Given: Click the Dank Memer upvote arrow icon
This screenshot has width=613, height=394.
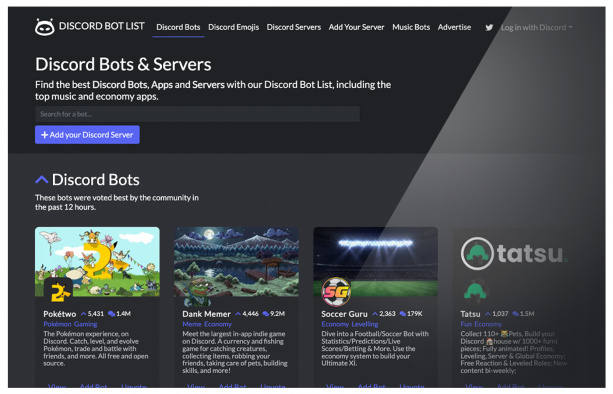Looking at the screenshot, I should click(x=238, y=314).
